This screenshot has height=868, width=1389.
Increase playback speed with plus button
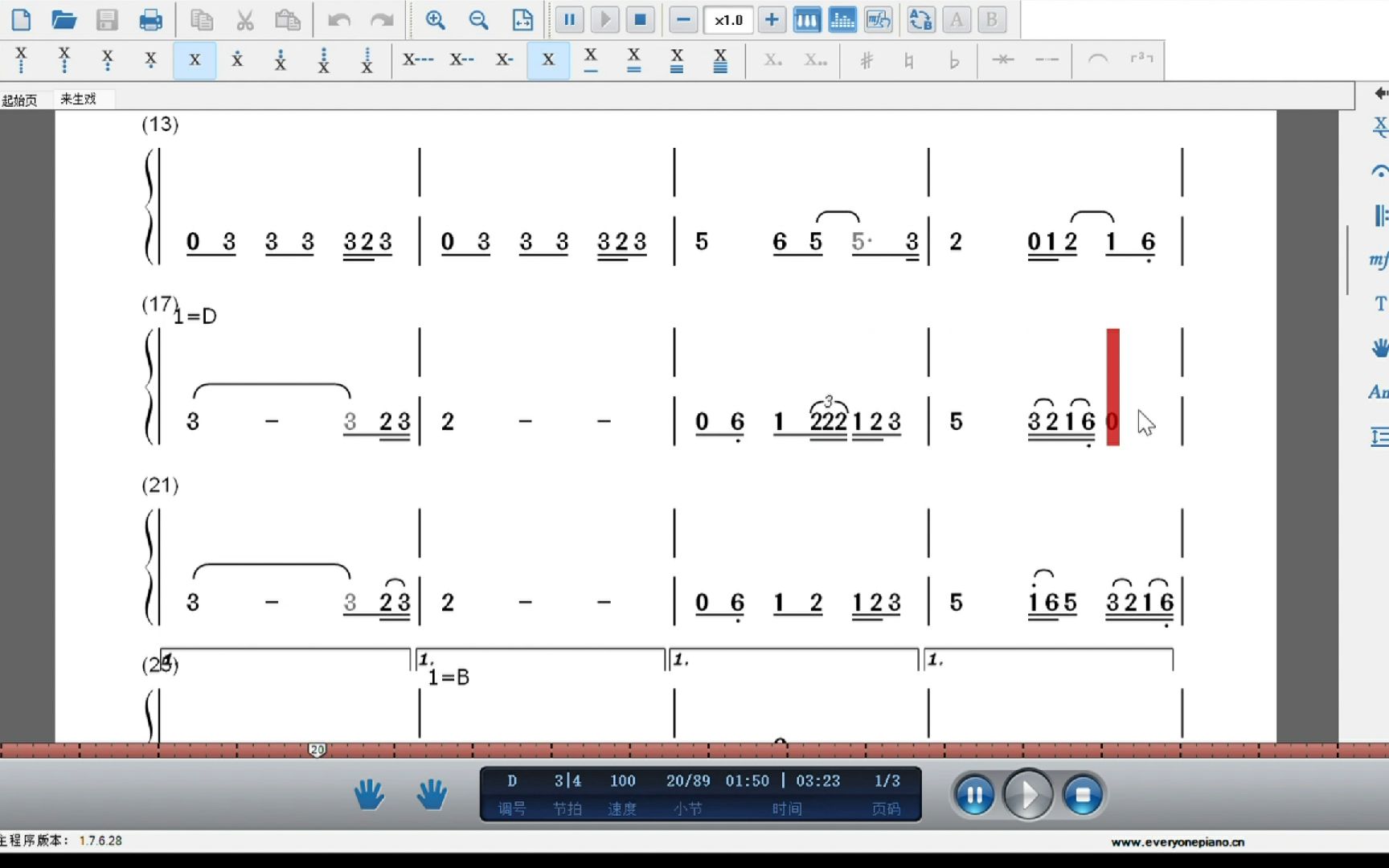[x=771, y=20]
